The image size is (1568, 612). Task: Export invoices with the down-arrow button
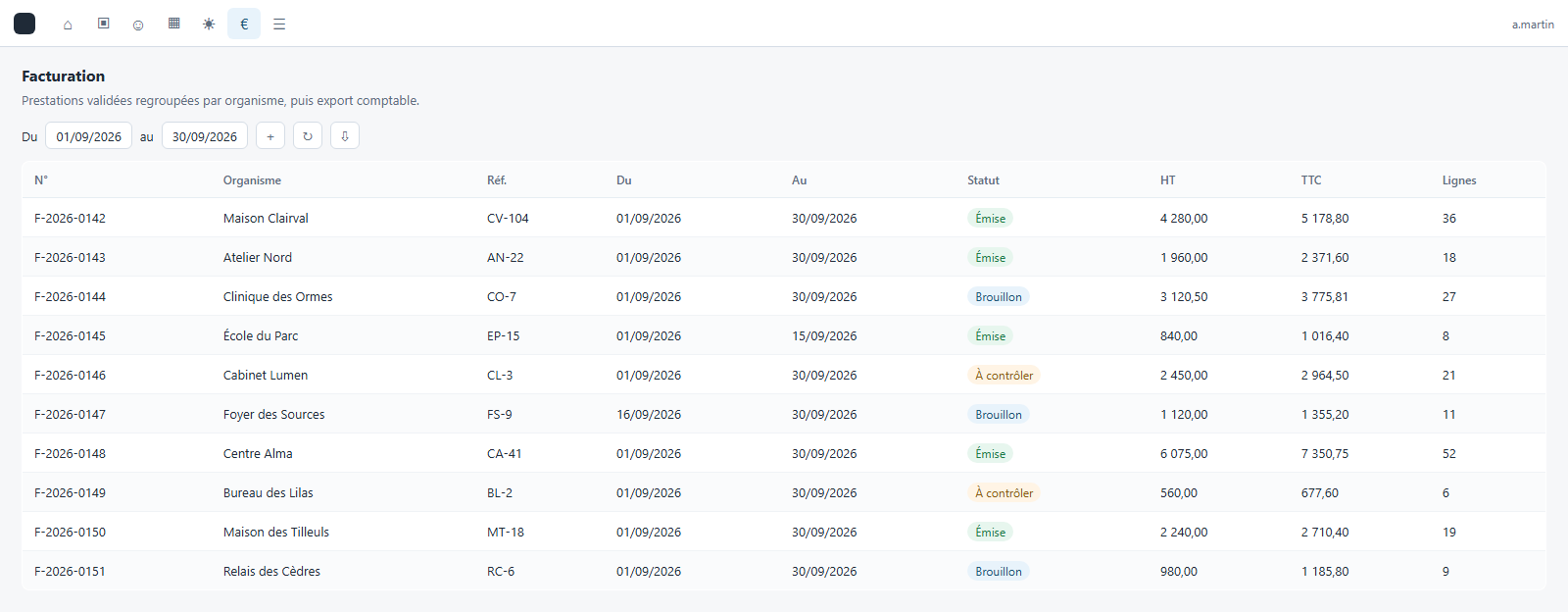click(345, 136)
